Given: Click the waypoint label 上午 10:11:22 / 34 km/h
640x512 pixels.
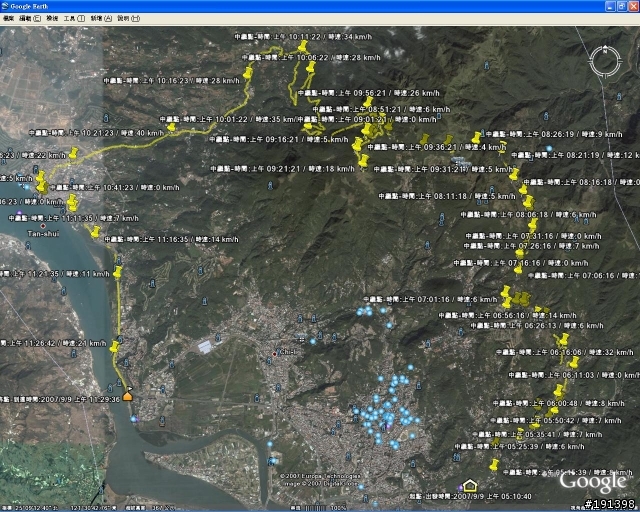Looking at the screenshot, I should click(x=303, y=36).
